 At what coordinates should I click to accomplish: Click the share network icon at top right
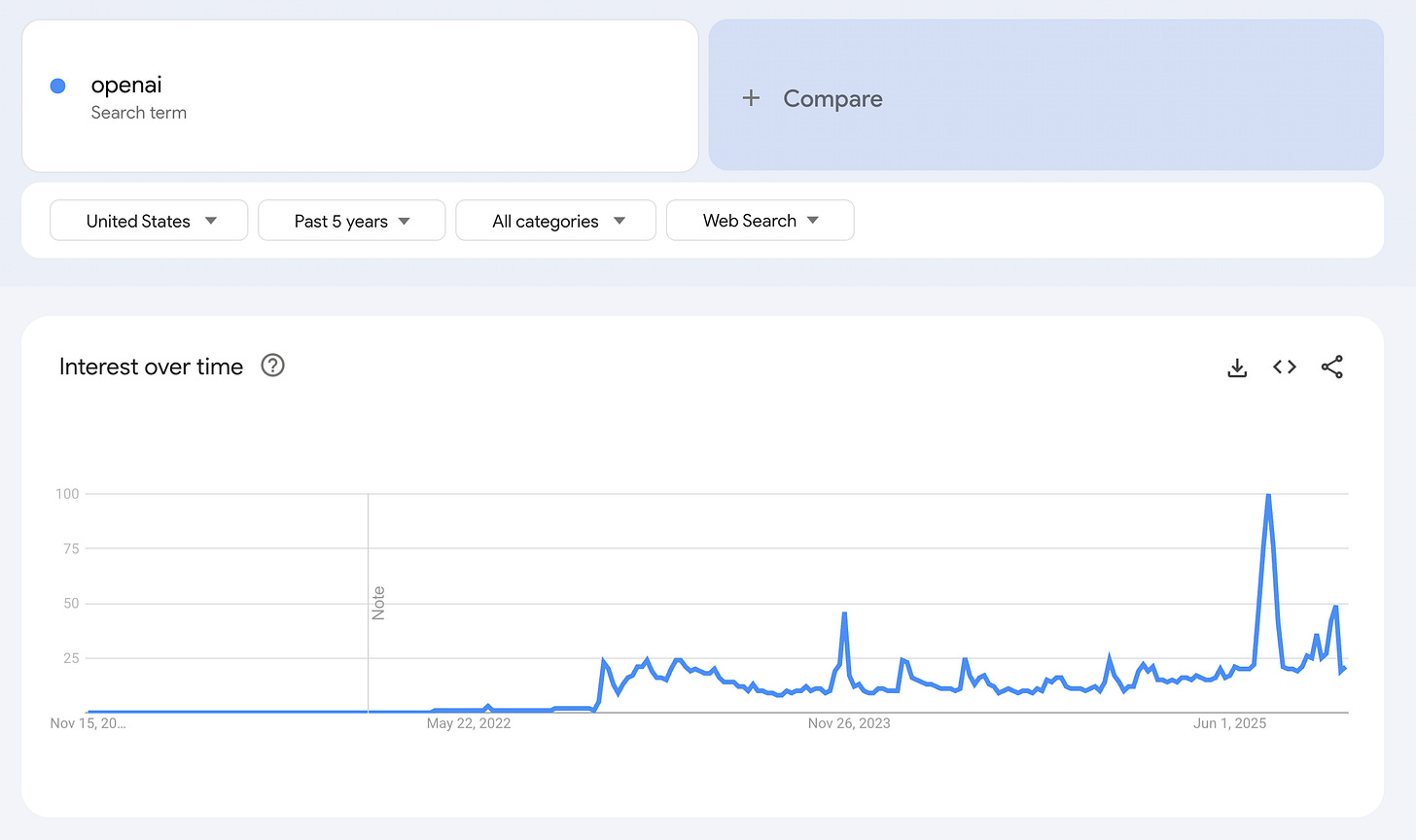[1331, 367]
